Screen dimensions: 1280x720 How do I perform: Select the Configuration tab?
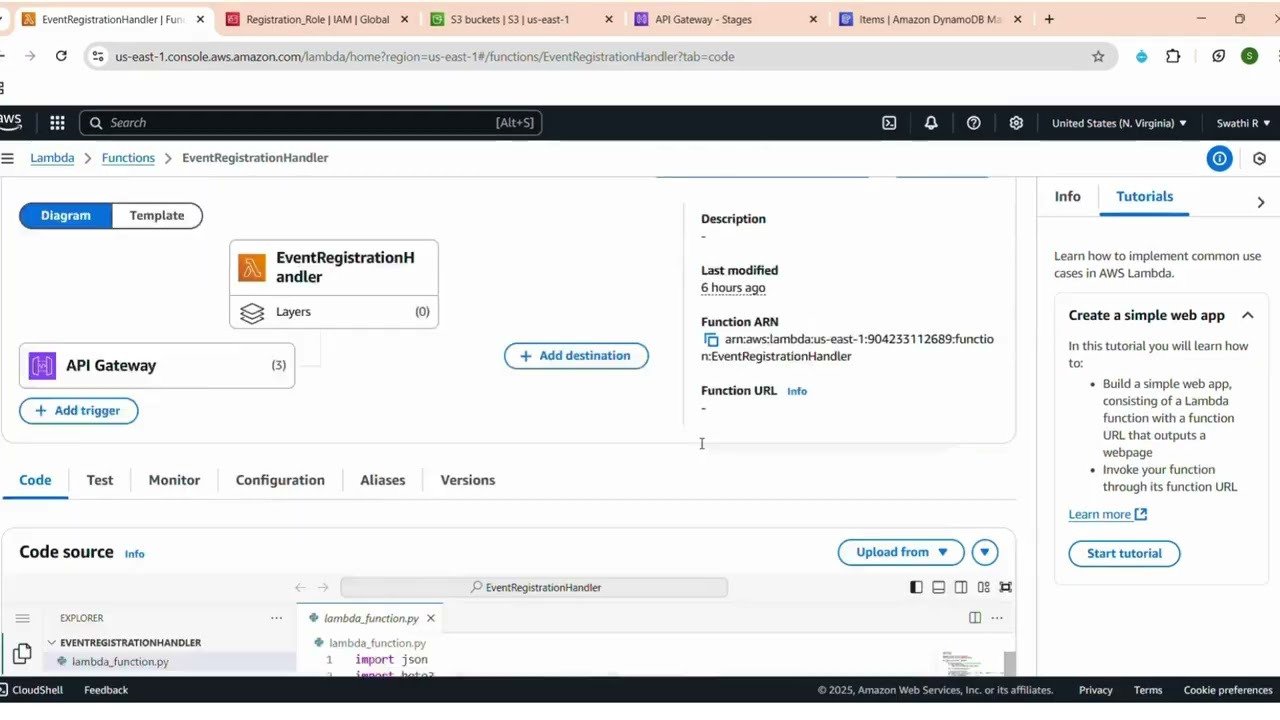(280, 480)
